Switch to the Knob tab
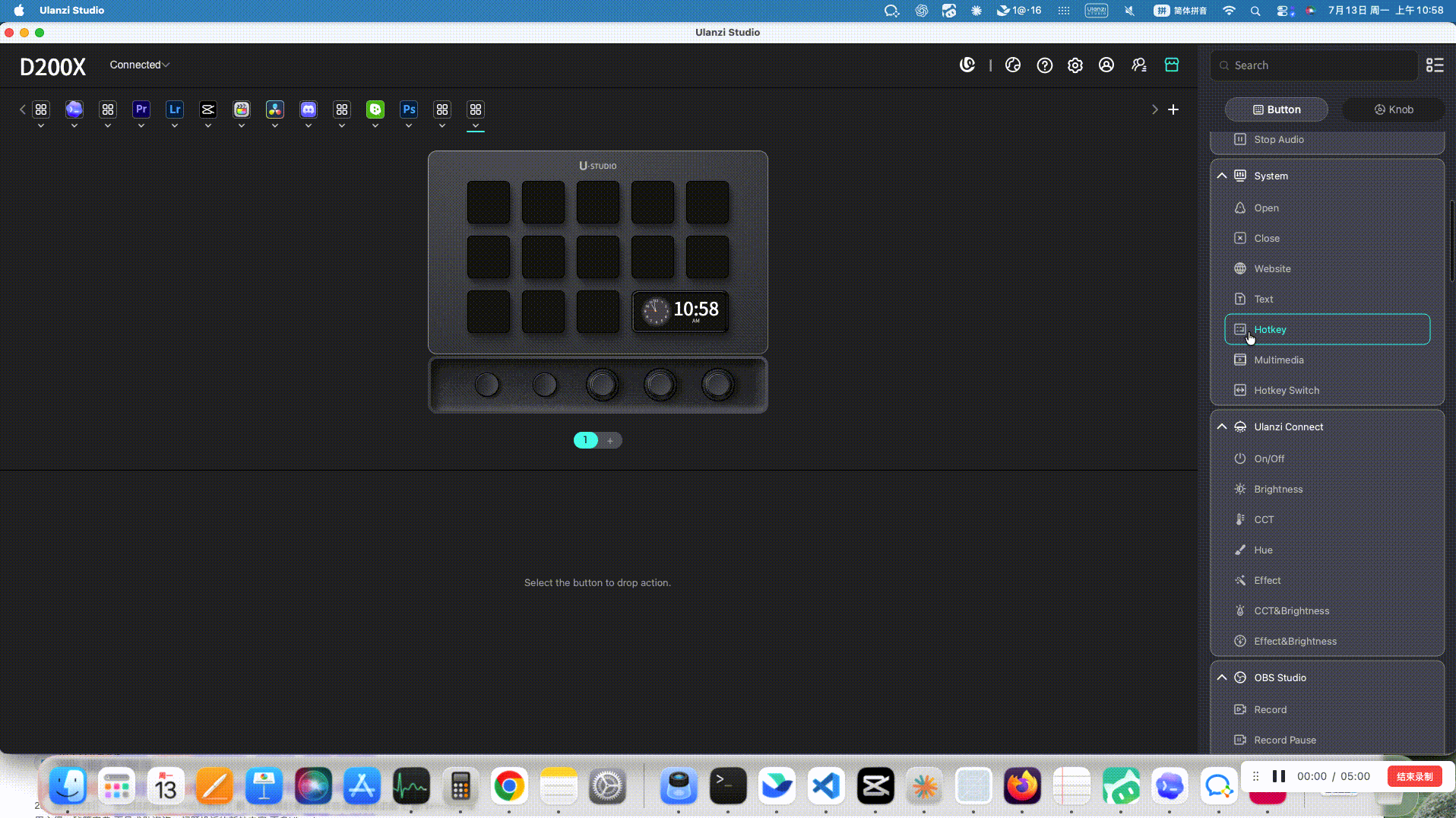This screenshot has width=1456, height=818. (1394, 109)
